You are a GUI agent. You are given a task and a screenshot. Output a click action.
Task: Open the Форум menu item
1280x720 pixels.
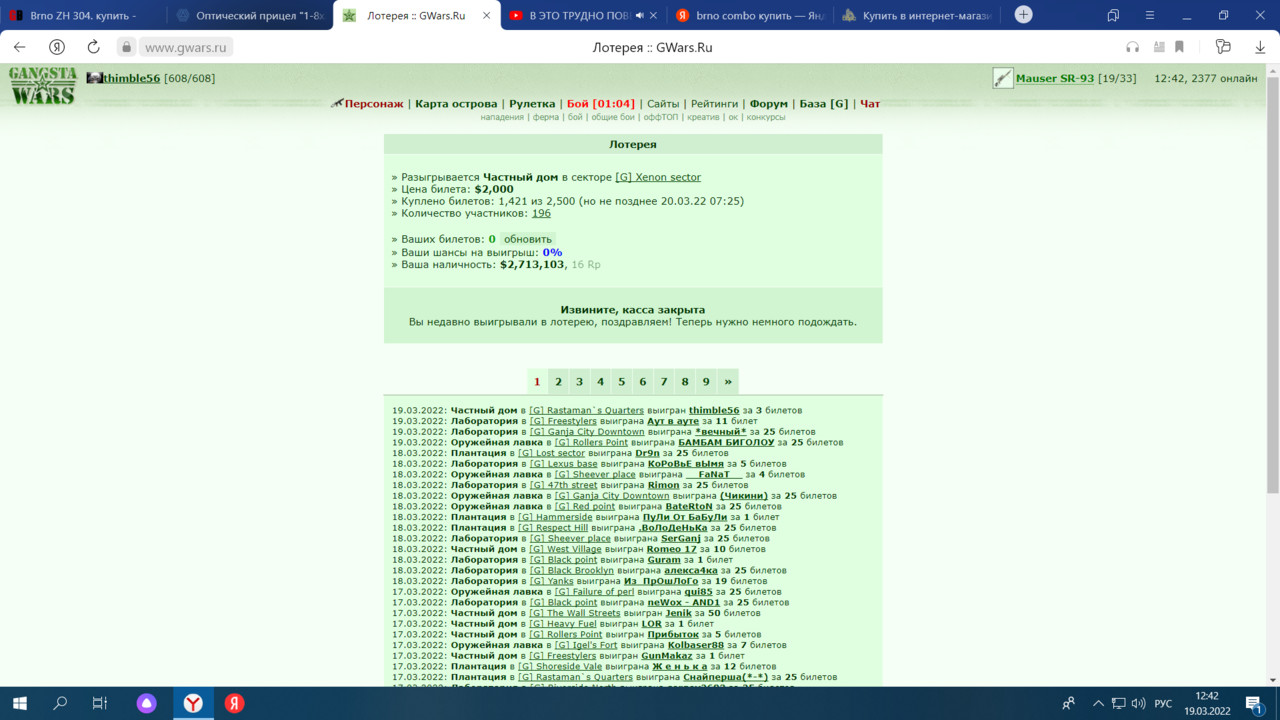(x=769, y=104)
